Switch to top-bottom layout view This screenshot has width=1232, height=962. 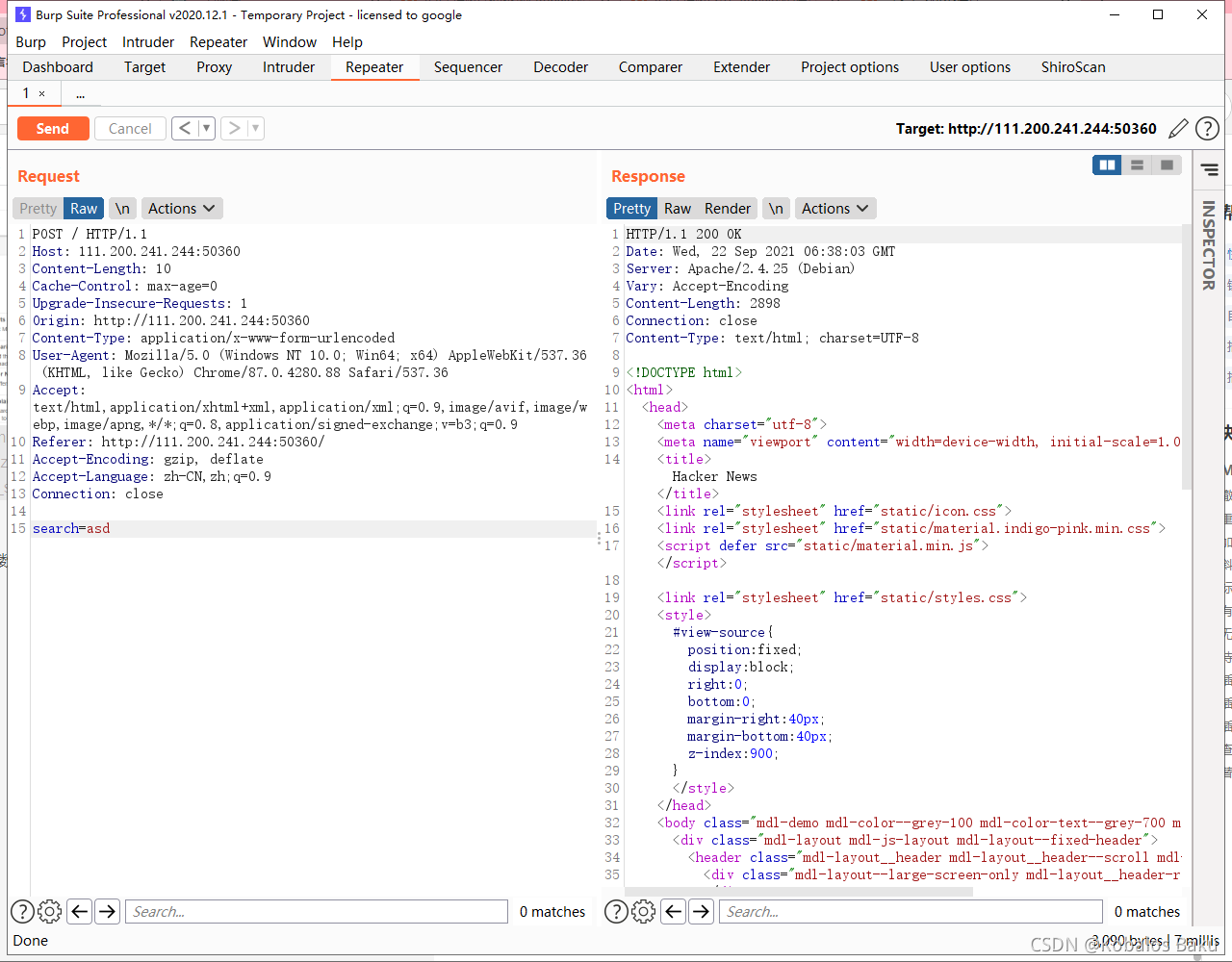click(1137, 165)
